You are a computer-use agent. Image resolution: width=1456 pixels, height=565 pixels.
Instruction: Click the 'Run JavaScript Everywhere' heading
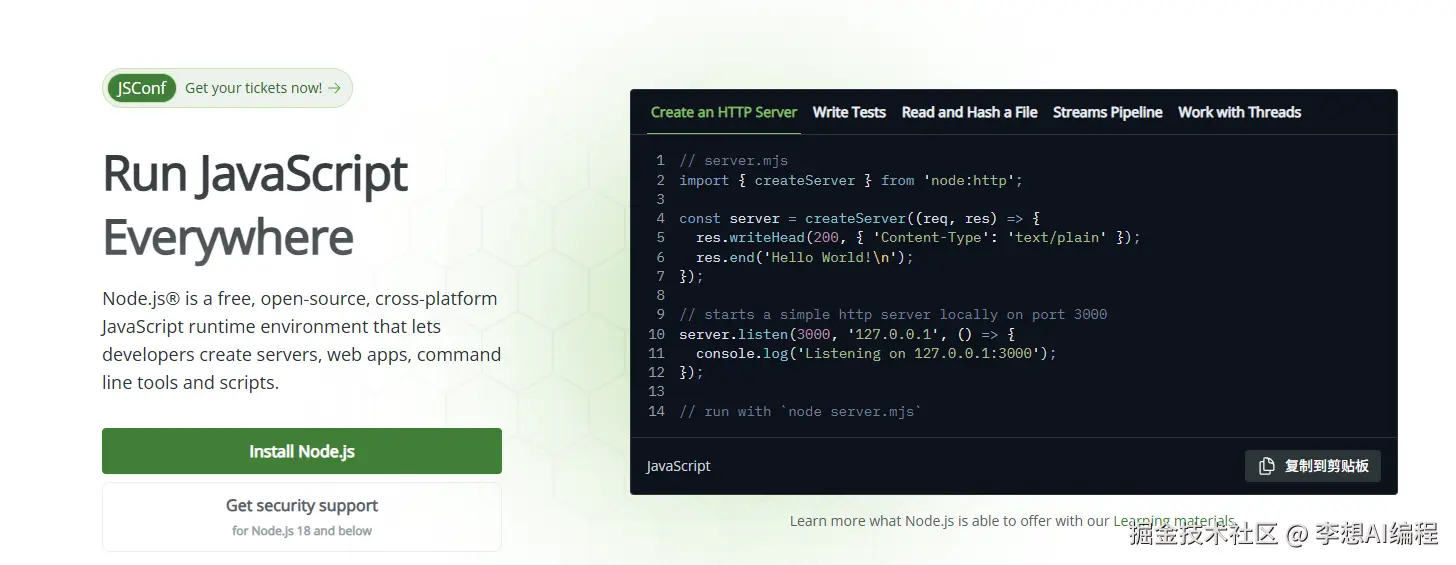[x=255, y=206]
